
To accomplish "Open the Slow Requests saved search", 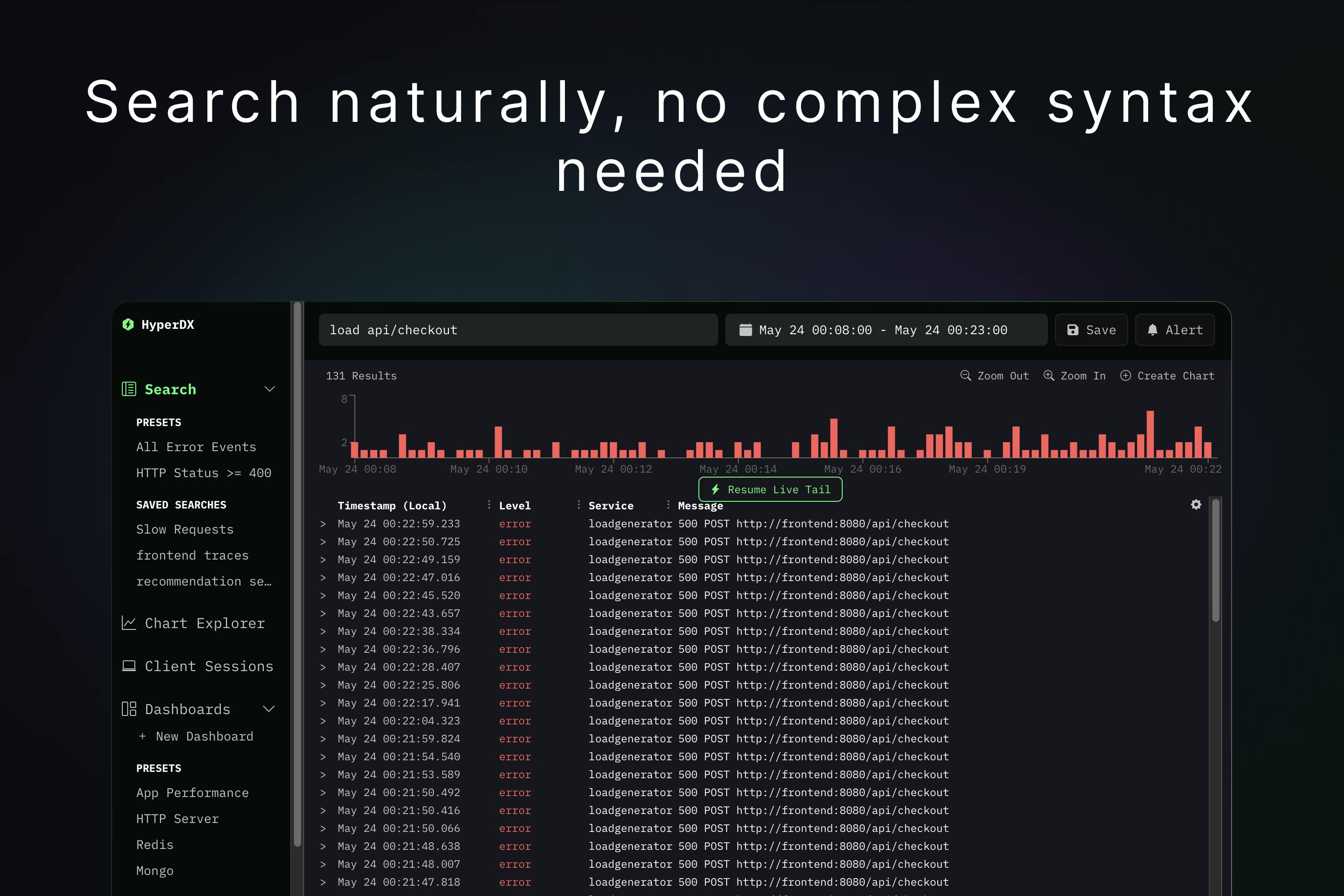I will (x=185, y=529).
